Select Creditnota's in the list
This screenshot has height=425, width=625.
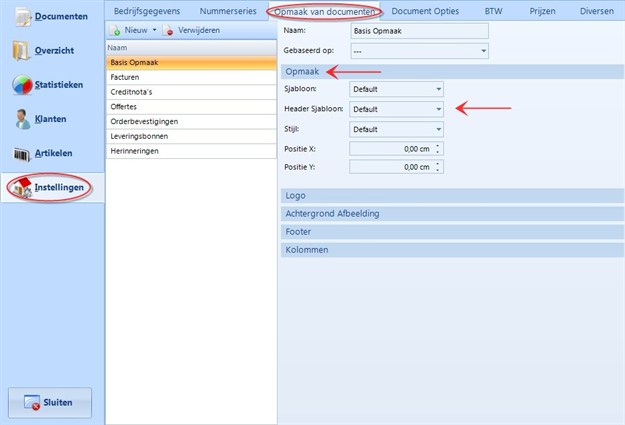[x=191, y=92]
